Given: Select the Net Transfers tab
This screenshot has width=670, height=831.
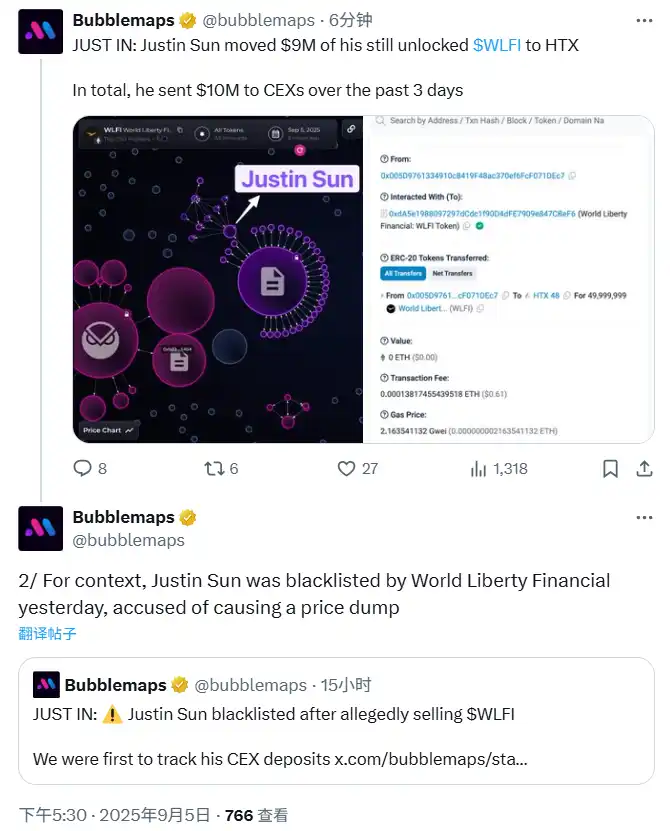Looking at the screenshot, I should pyautogui.click(x=453, y=273).
